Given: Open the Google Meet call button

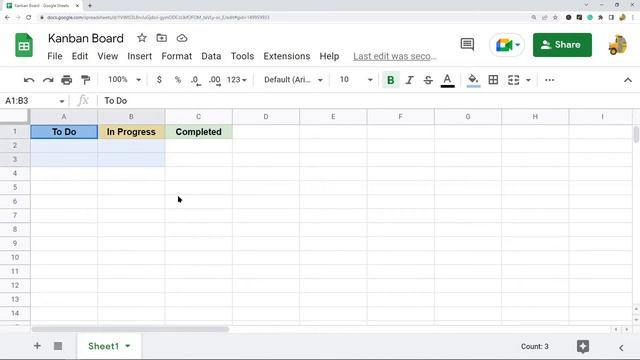Looking at the screenshot, I should point(507,45).
